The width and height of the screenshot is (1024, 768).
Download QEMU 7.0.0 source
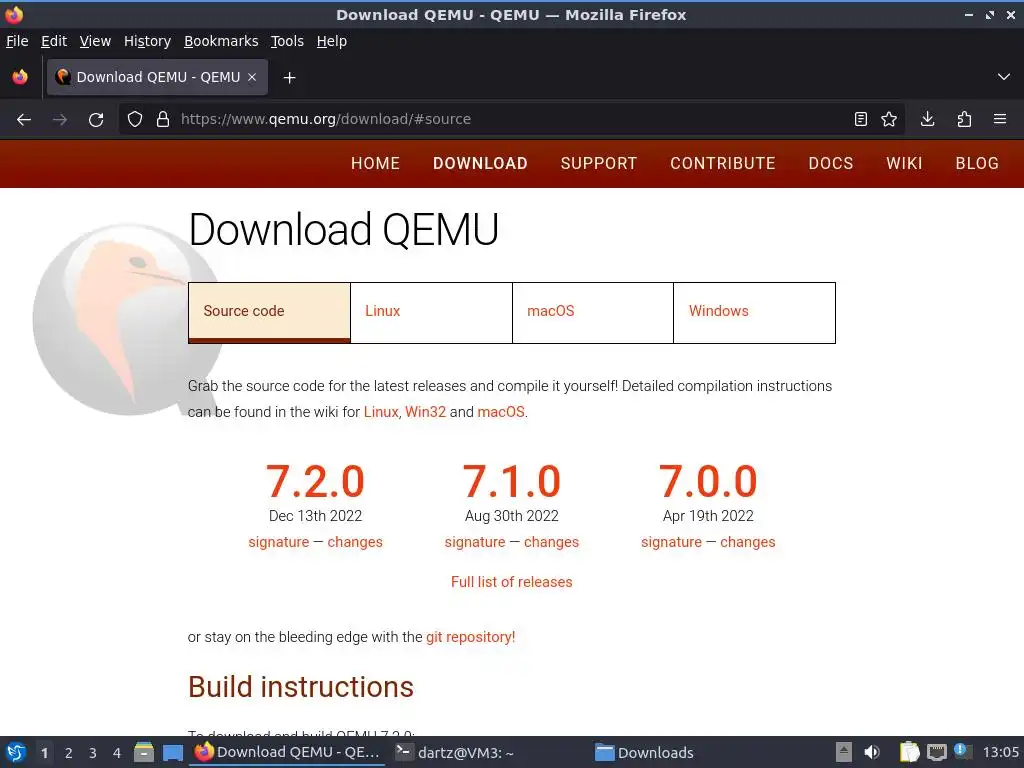click(x=708, y=482)
